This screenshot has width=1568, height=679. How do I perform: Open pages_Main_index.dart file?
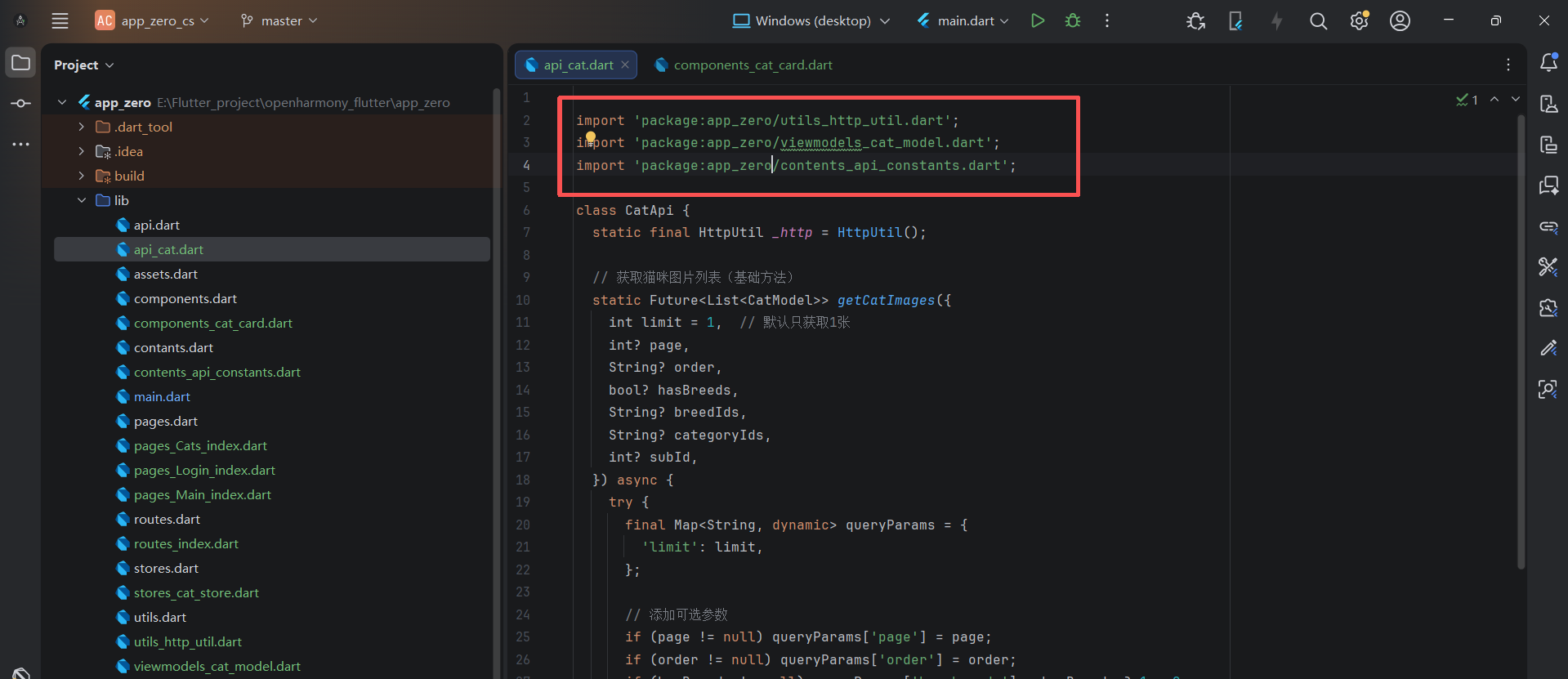(202, 494)
